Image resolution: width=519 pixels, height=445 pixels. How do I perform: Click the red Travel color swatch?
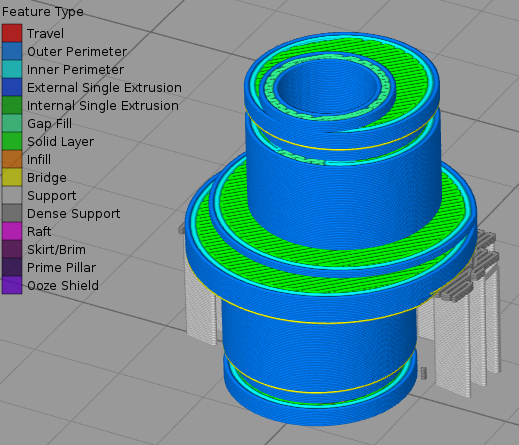pos(12,33)
